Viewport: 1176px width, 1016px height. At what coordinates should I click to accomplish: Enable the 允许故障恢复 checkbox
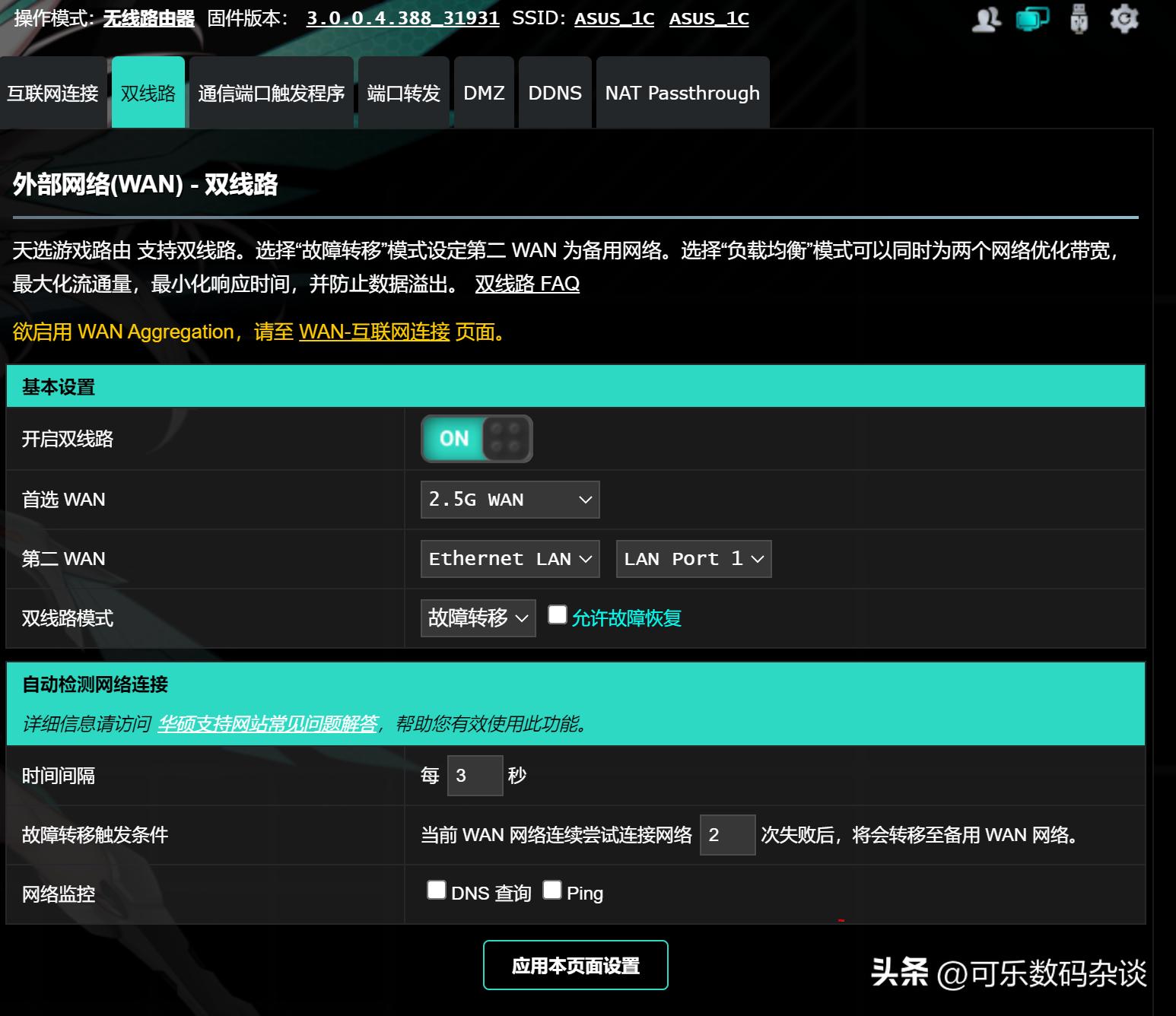click(x=558, y=612)
